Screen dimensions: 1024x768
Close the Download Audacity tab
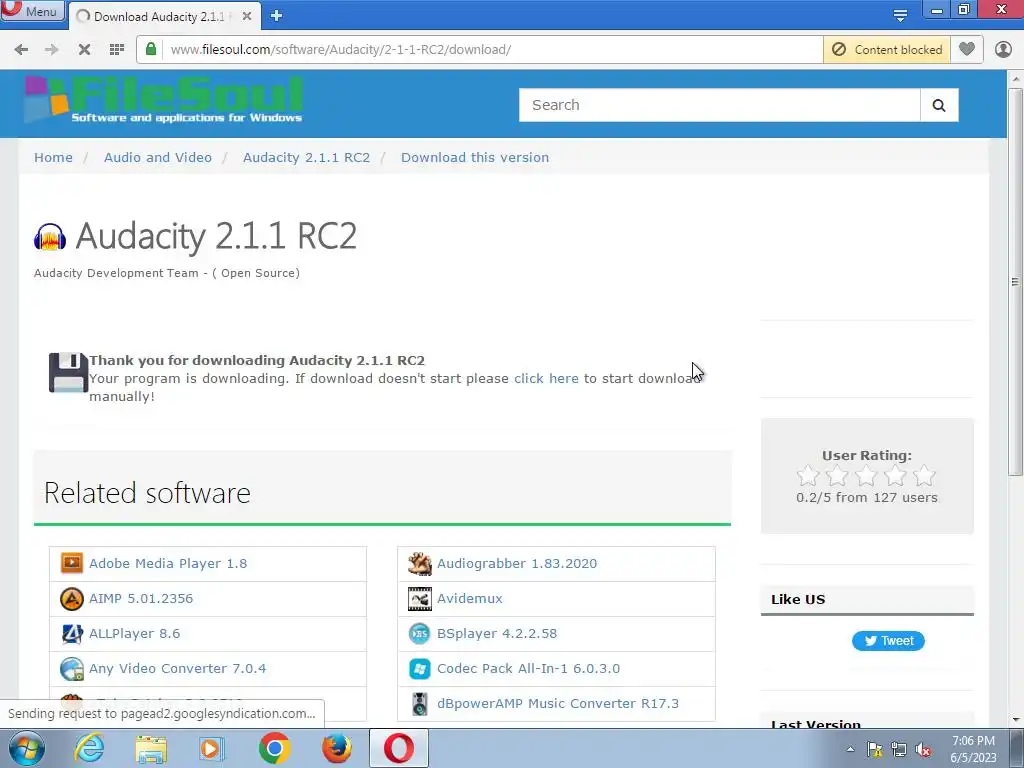click(x=247, y=16)
